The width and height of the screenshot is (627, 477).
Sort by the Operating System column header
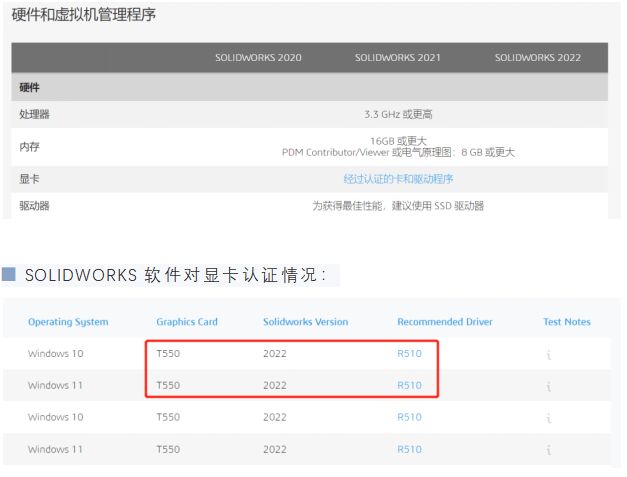68,322
